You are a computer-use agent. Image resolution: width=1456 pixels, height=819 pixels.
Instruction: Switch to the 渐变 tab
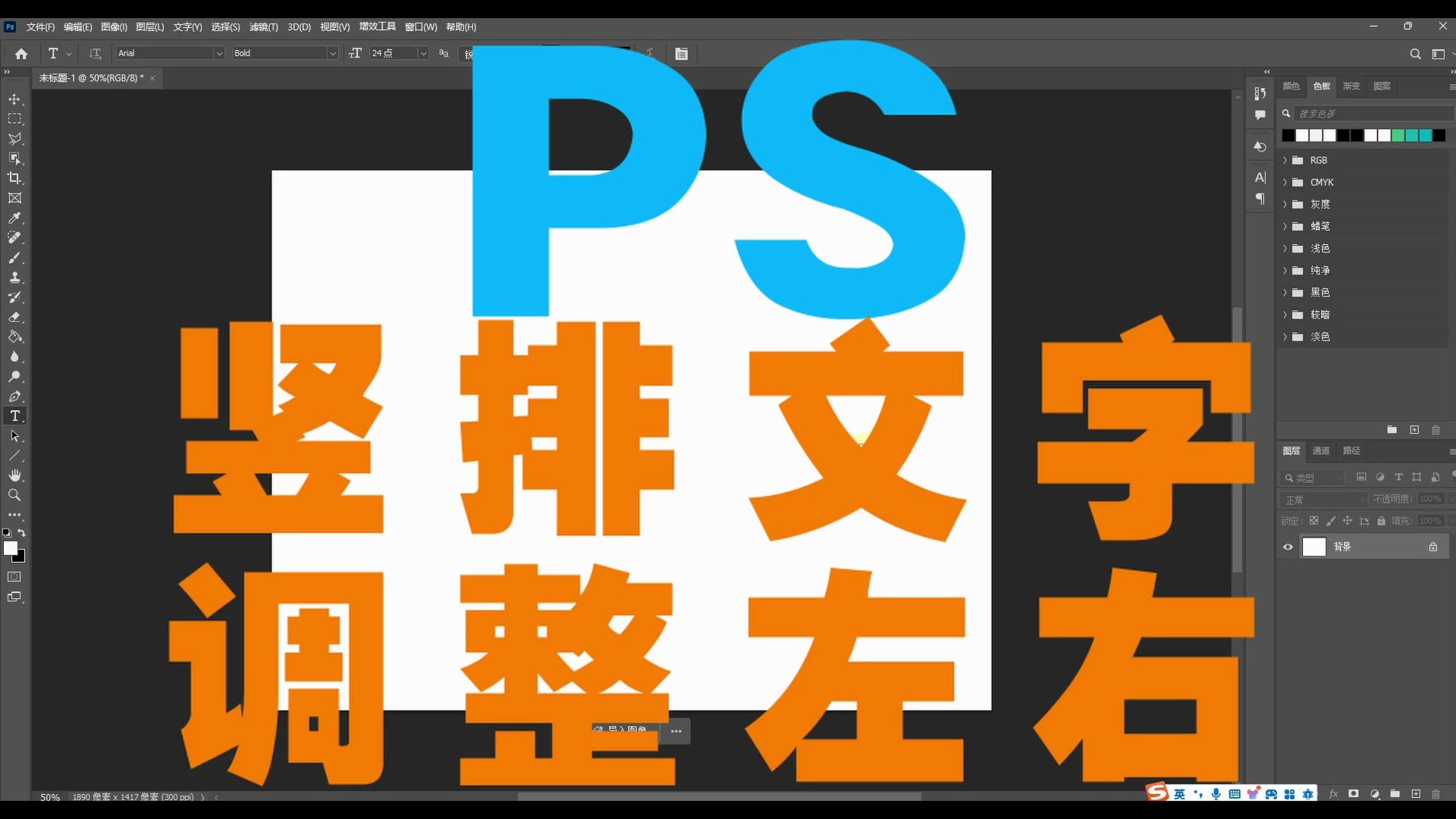[1351, 86]
